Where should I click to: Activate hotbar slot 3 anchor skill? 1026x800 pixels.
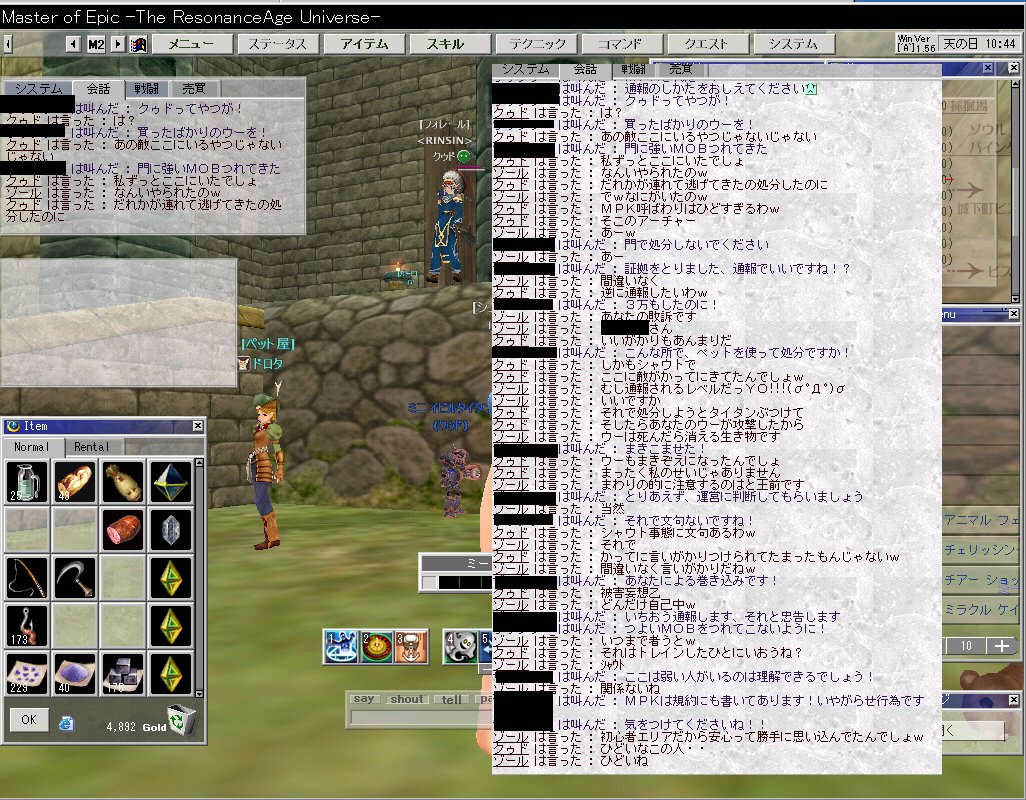pos(411,646)
